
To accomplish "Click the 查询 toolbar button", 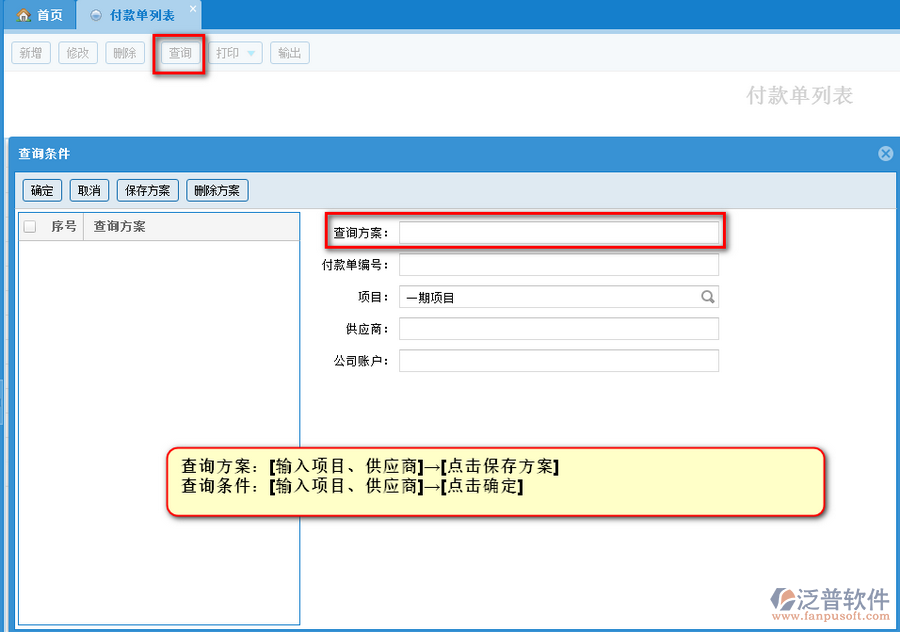I will click(180, 53).
